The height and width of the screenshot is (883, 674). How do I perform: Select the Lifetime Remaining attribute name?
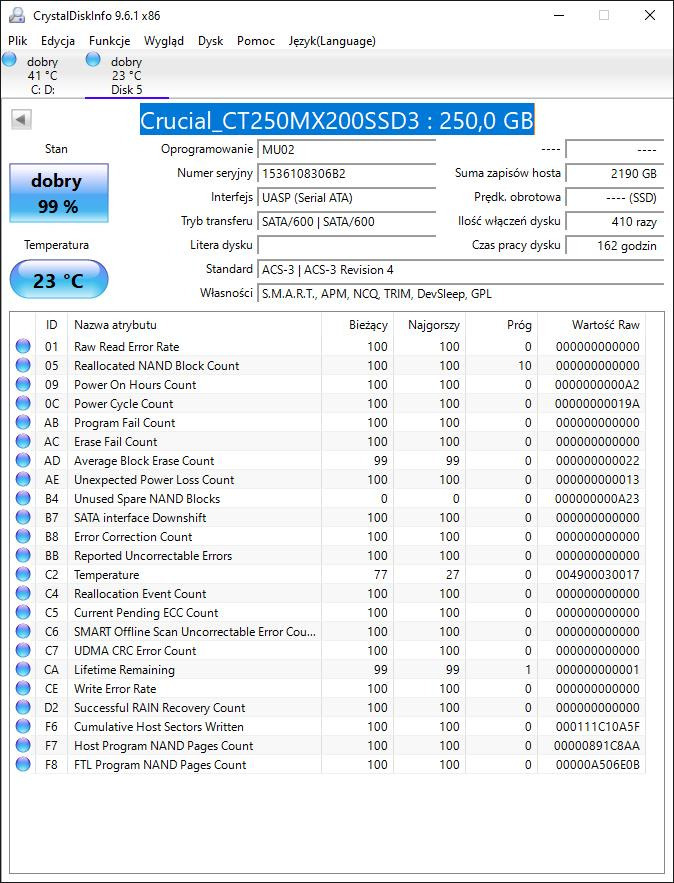coord(124,670)
